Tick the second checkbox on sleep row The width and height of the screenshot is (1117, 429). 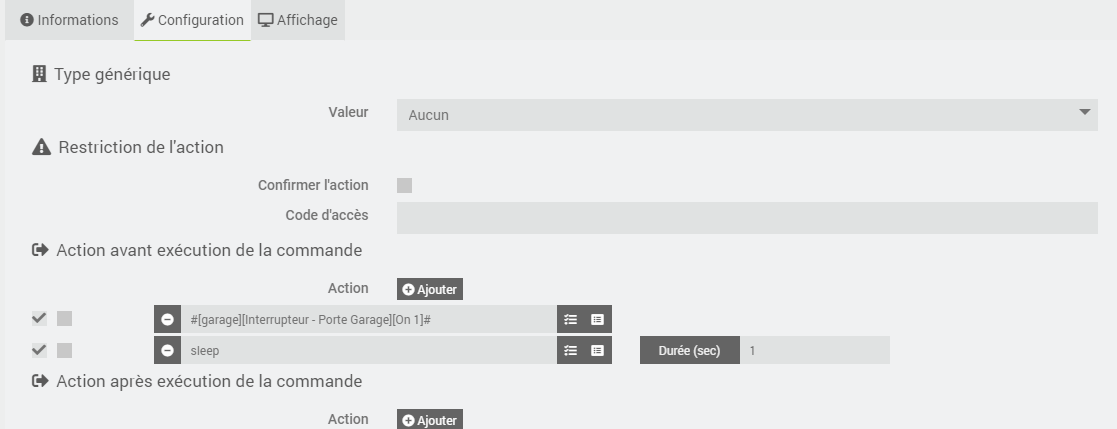point(65,350)
